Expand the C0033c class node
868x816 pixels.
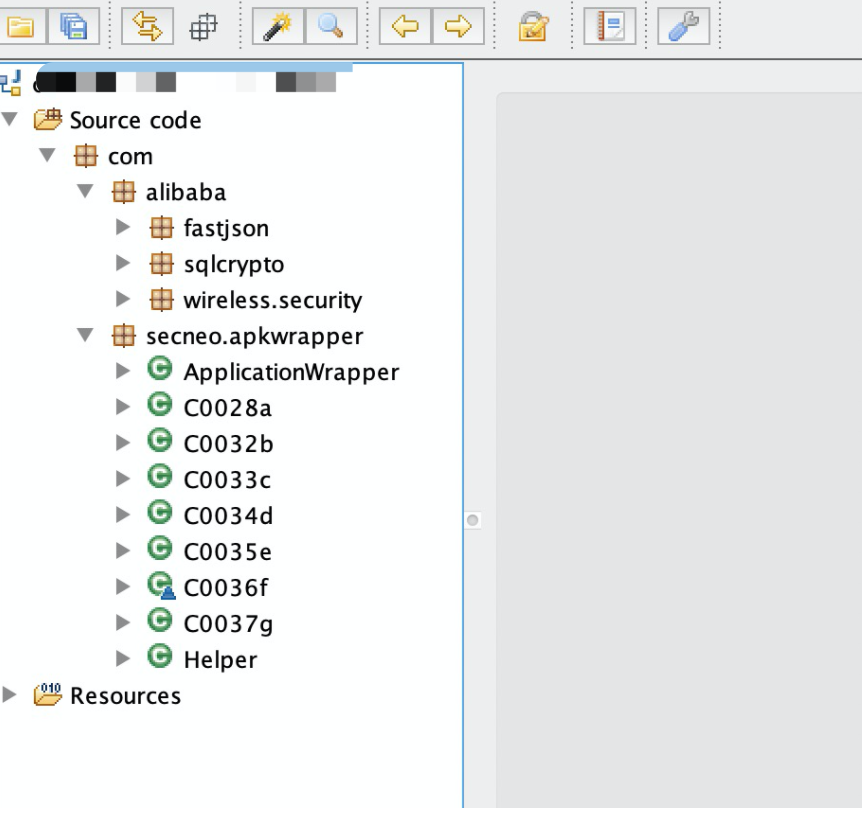pyautogui.click(x=123, y=479)
